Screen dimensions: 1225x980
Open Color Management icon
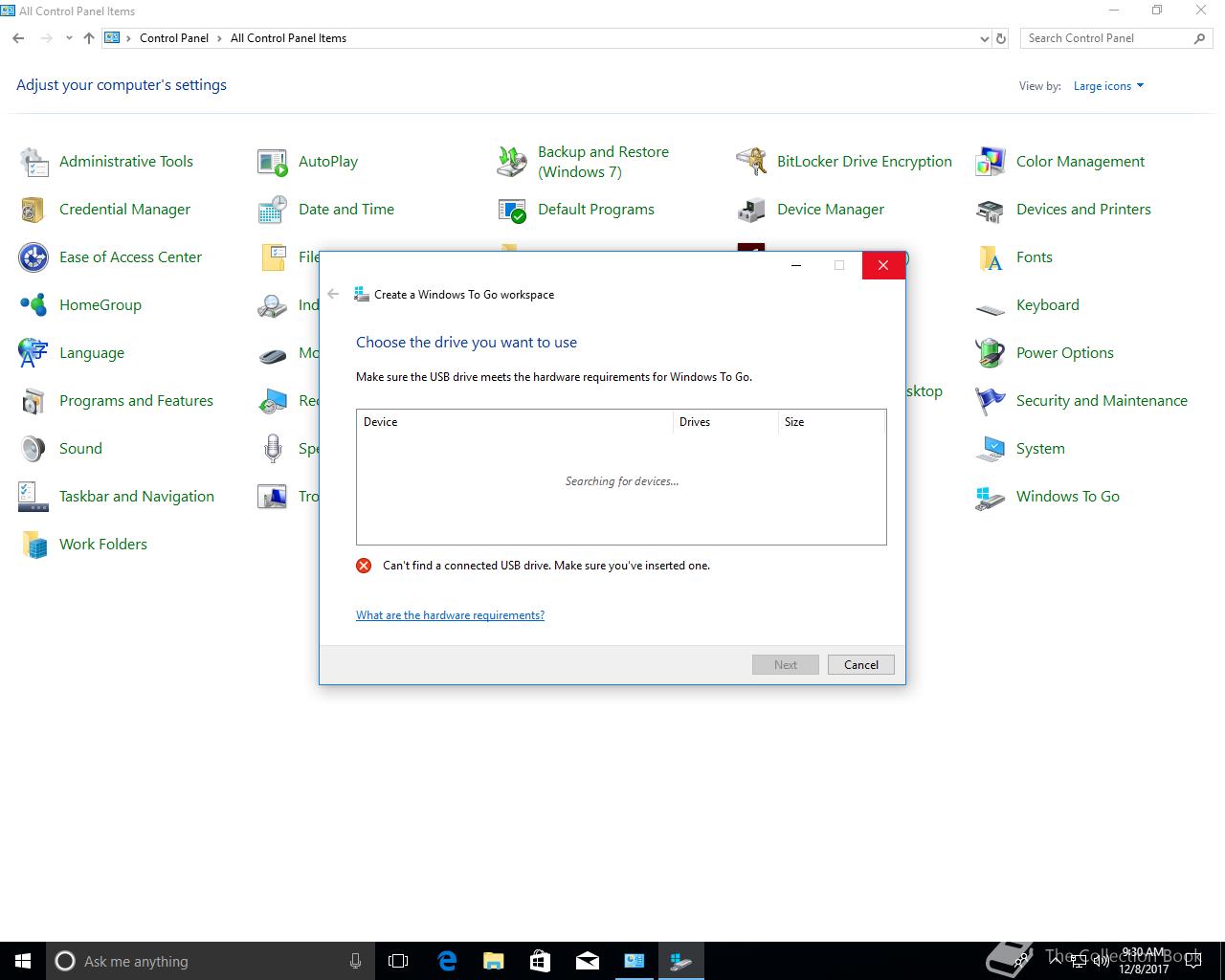[991, 162]
